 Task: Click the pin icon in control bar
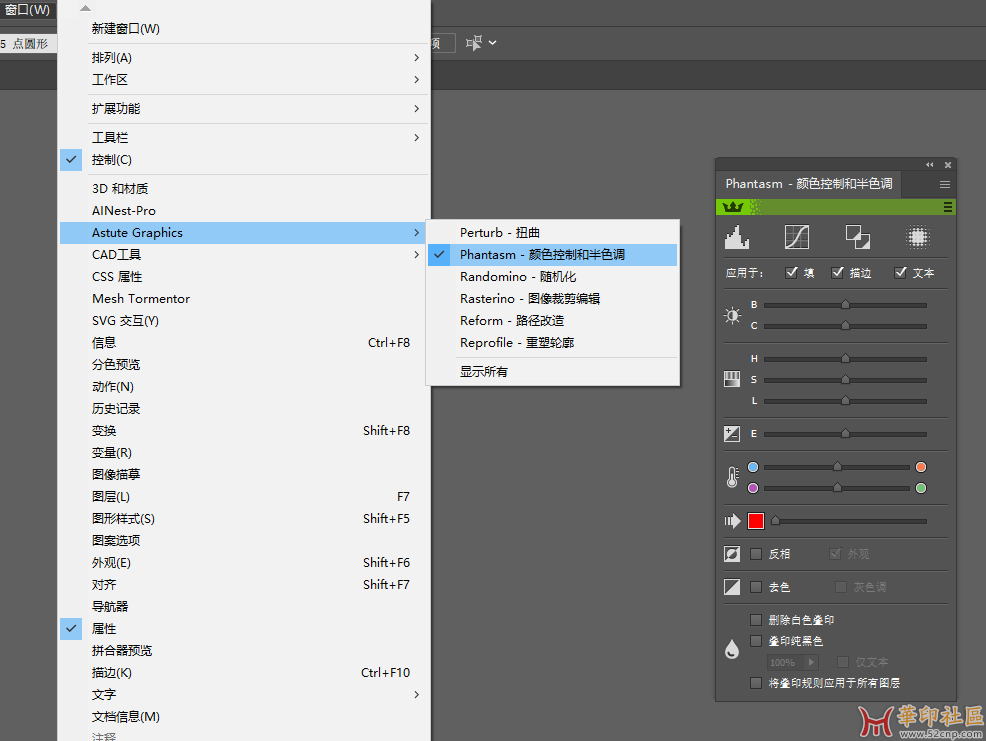474,43
